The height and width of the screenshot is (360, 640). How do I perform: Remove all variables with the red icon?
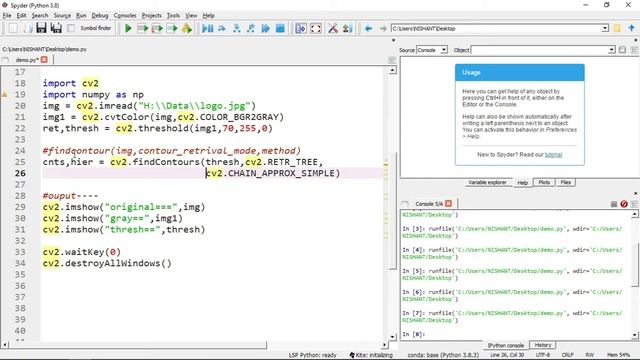click(624, 204)
